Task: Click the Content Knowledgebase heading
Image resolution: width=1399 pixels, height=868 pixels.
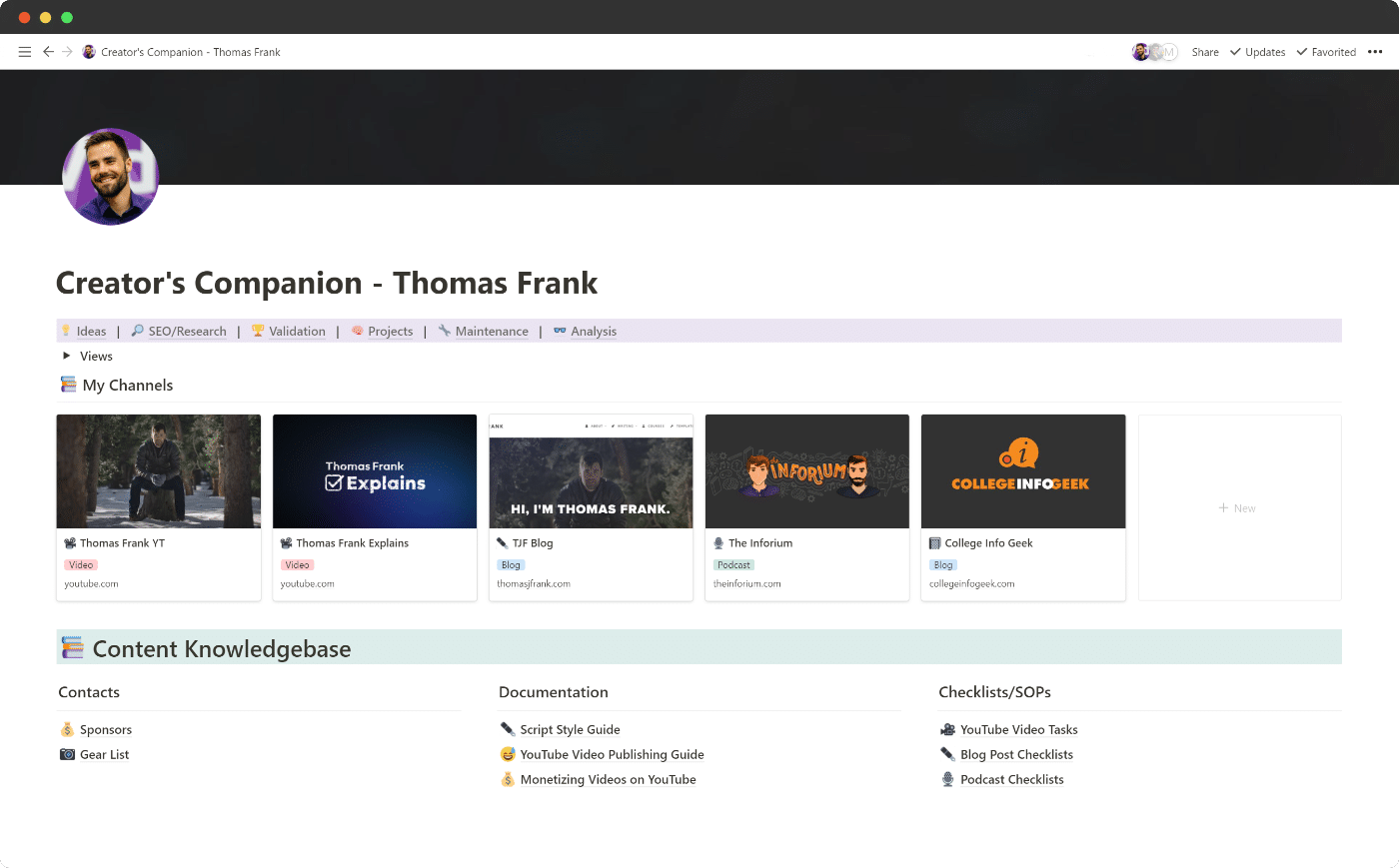Action: [x=222, y=649]
